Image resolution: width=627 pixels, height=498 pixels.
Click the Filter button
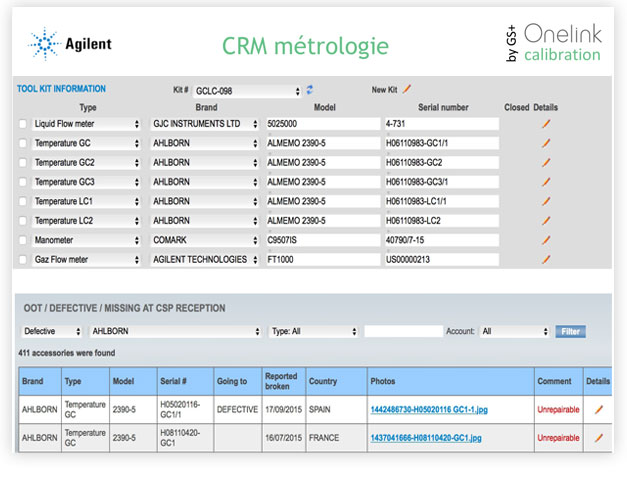coord(570,331)
